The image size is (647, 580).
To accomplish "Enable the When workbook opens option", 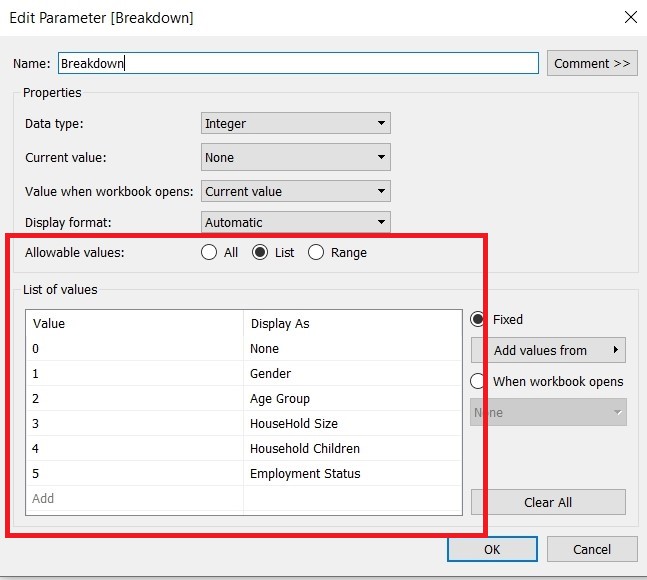I will pyautogui.click(x=479, y=381).
